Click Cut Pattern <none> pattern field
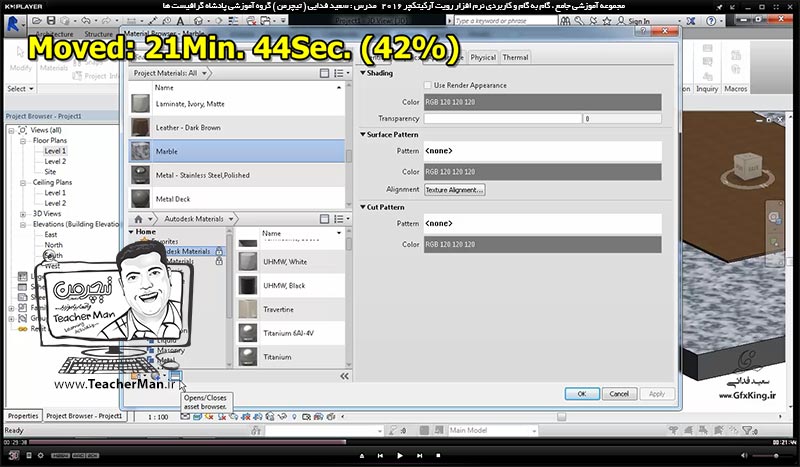 click(542, 224)
